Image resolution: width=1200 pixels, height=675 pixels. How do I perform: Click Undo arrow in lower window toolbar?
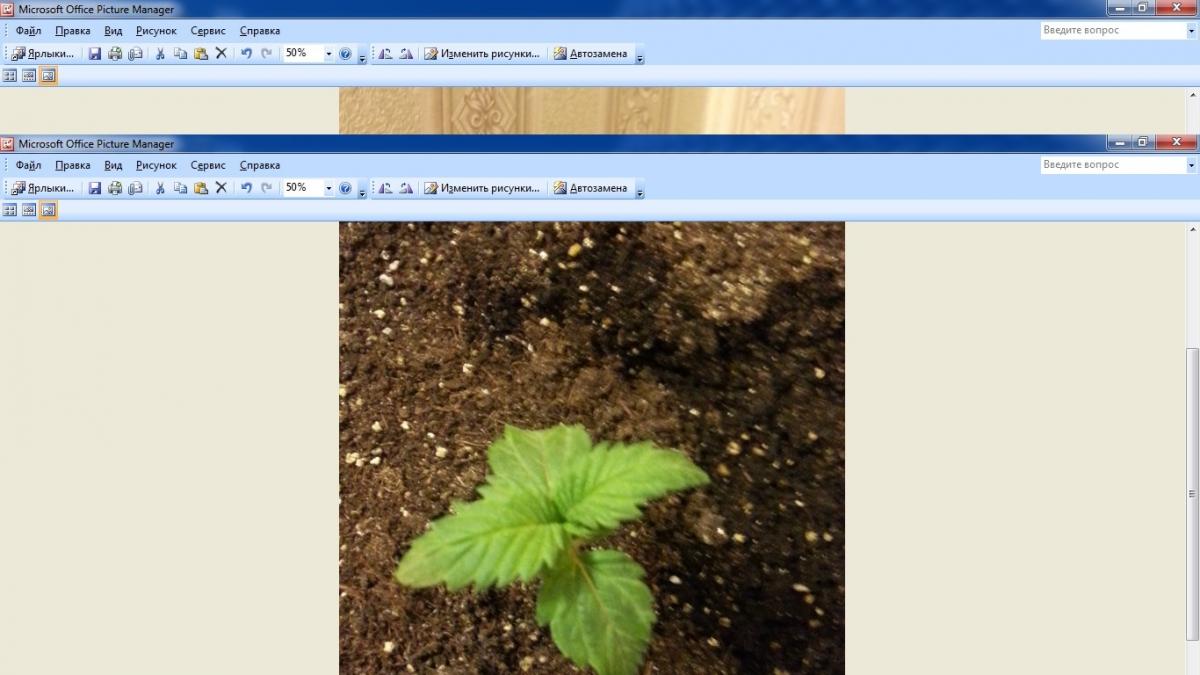246,188
